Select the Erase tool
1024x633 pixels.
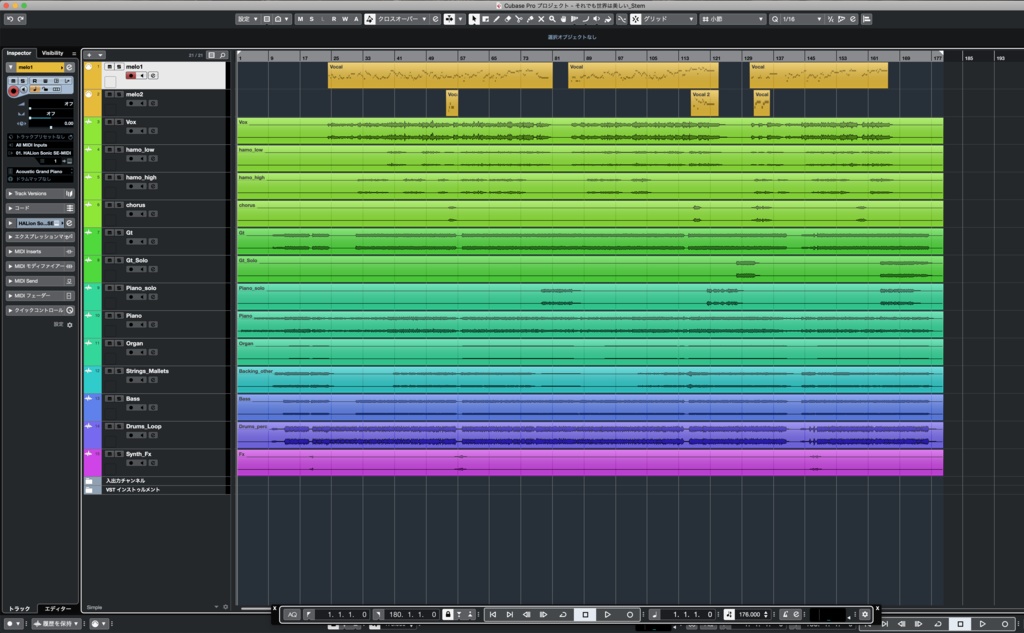(507, 19)
